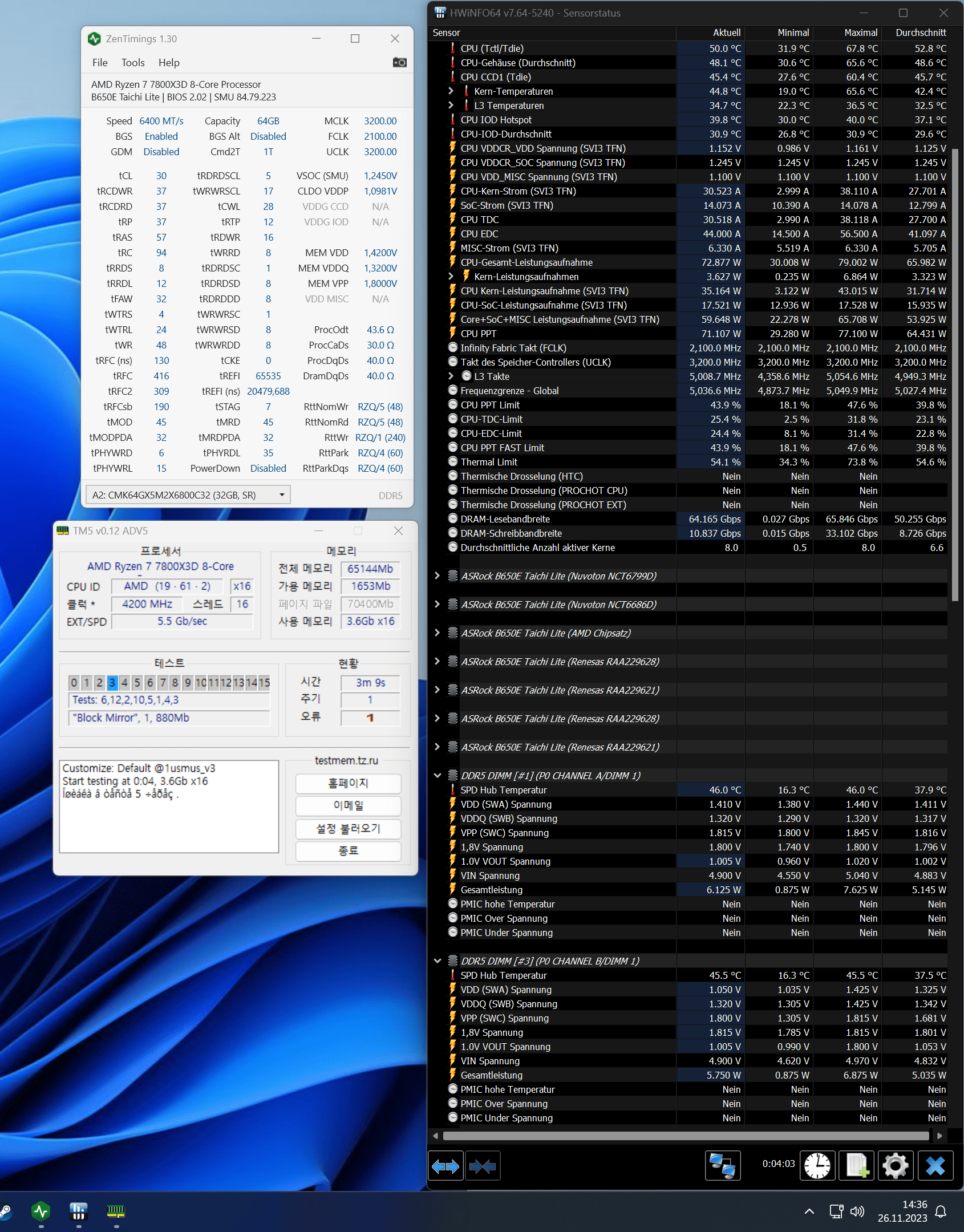Viewport: 964px width, 1232px height.
Task: Open the volume speaker tray icon
Action: [857, 1211]
